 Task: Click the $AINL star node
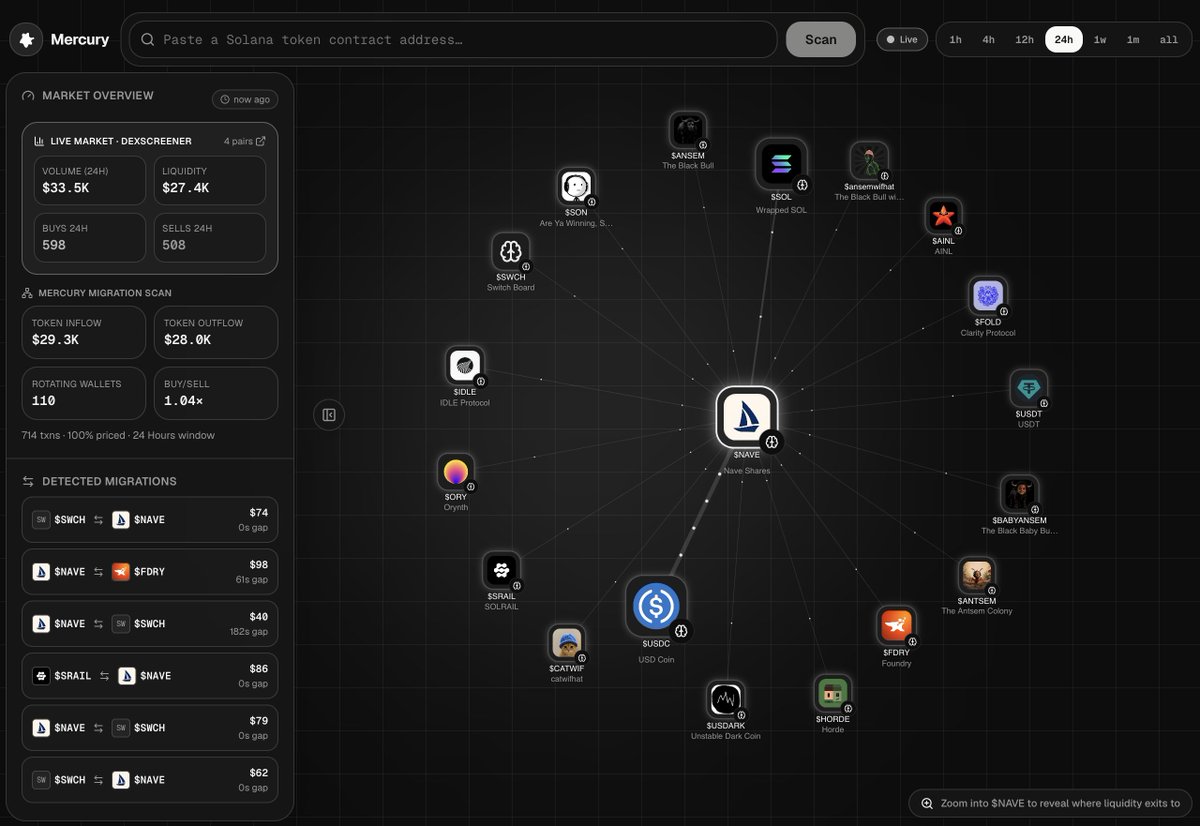point(943,216)
